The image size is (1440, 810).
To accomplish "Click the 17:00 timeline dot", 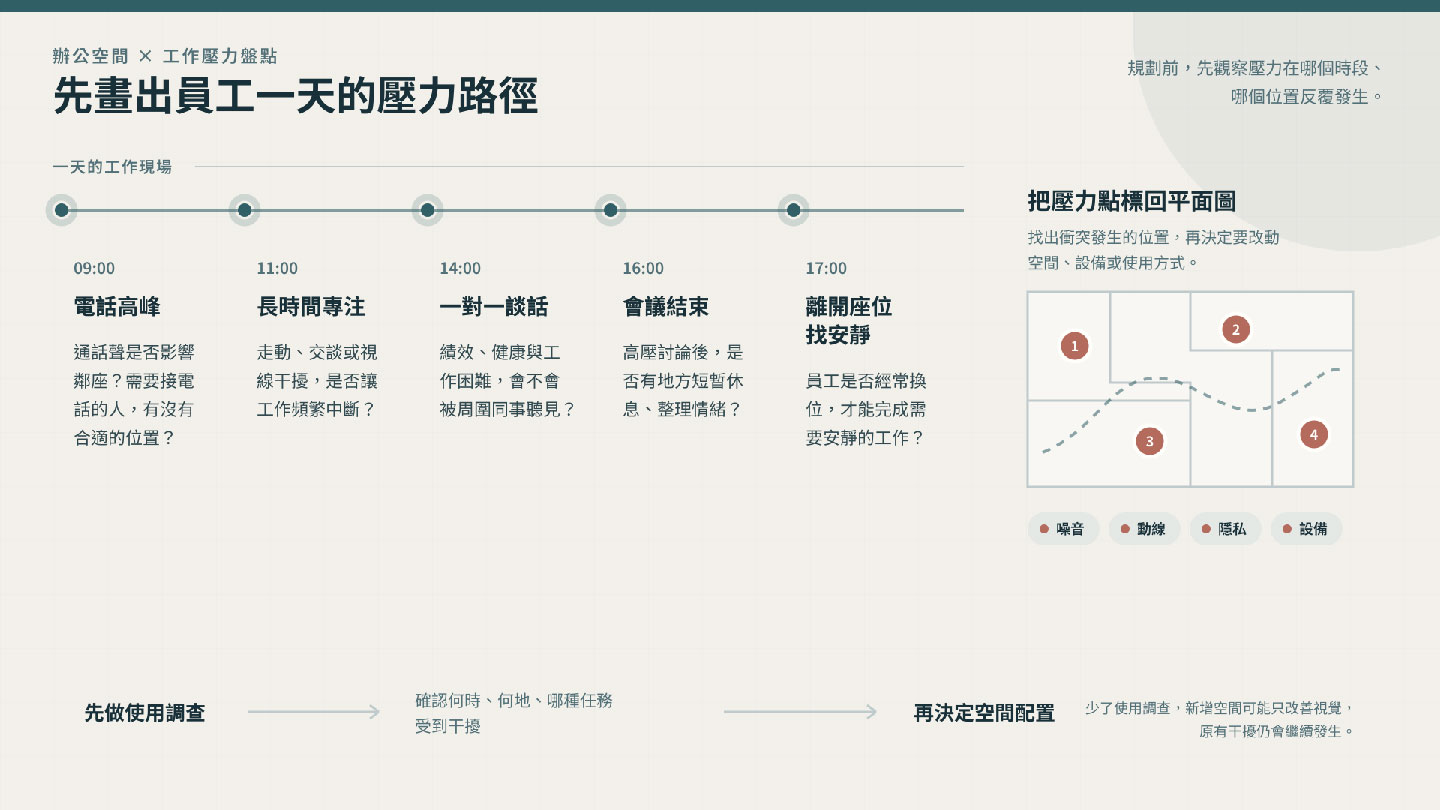I will [793, 210].
